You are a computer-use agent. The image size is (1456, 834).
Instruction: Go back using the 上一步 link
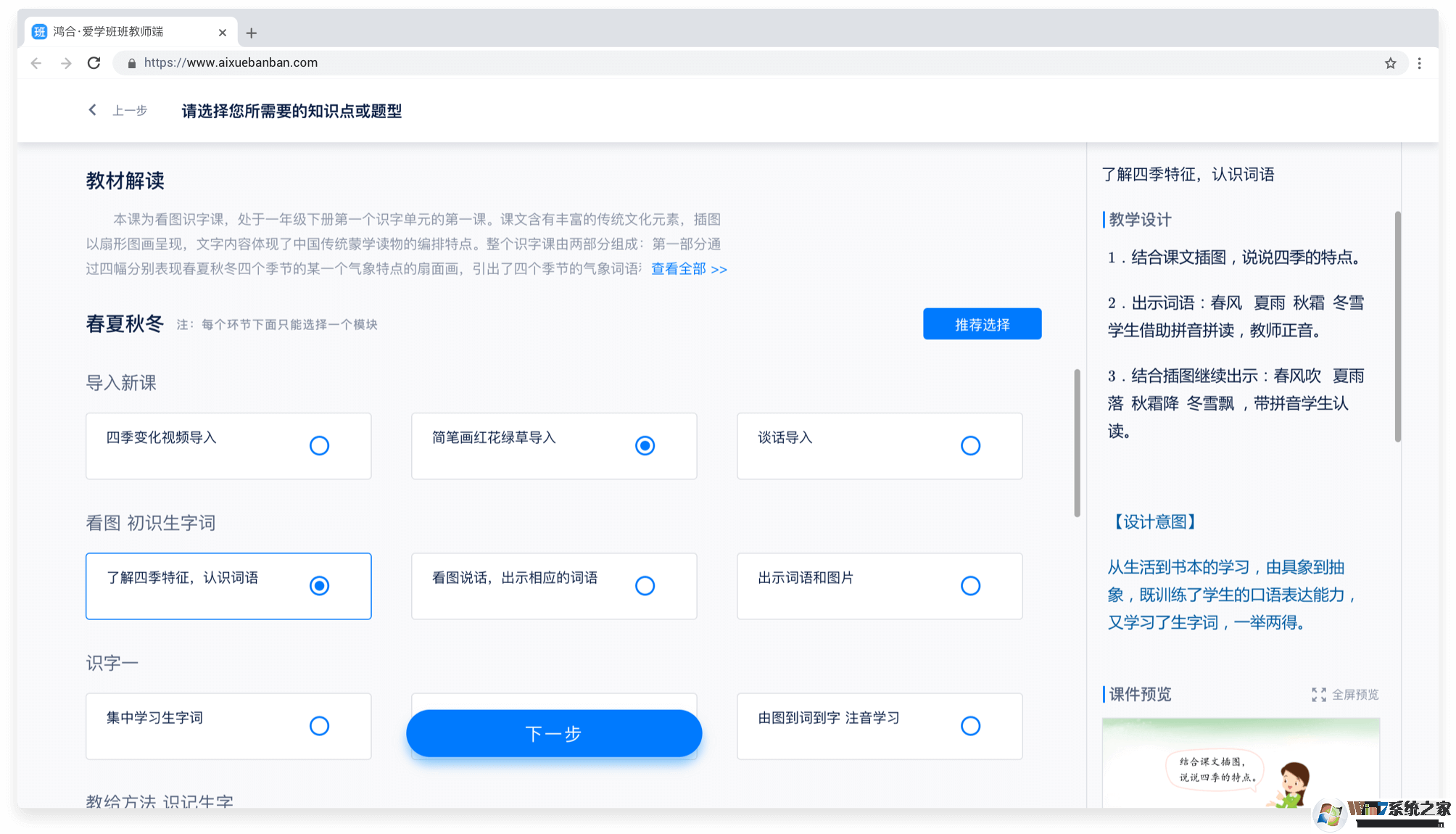(129, 110)
